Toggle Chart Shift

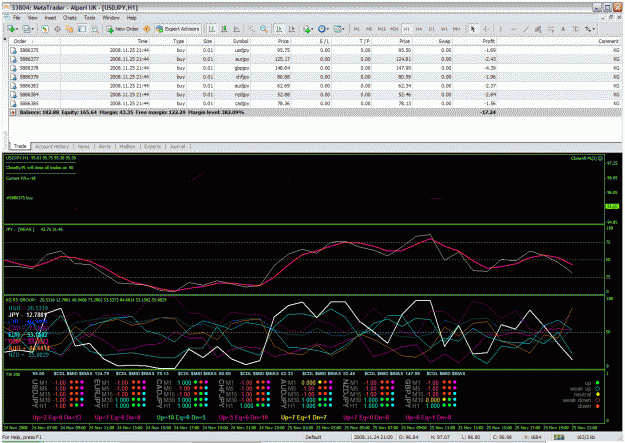pyautogui.click(x=292, y=29)
